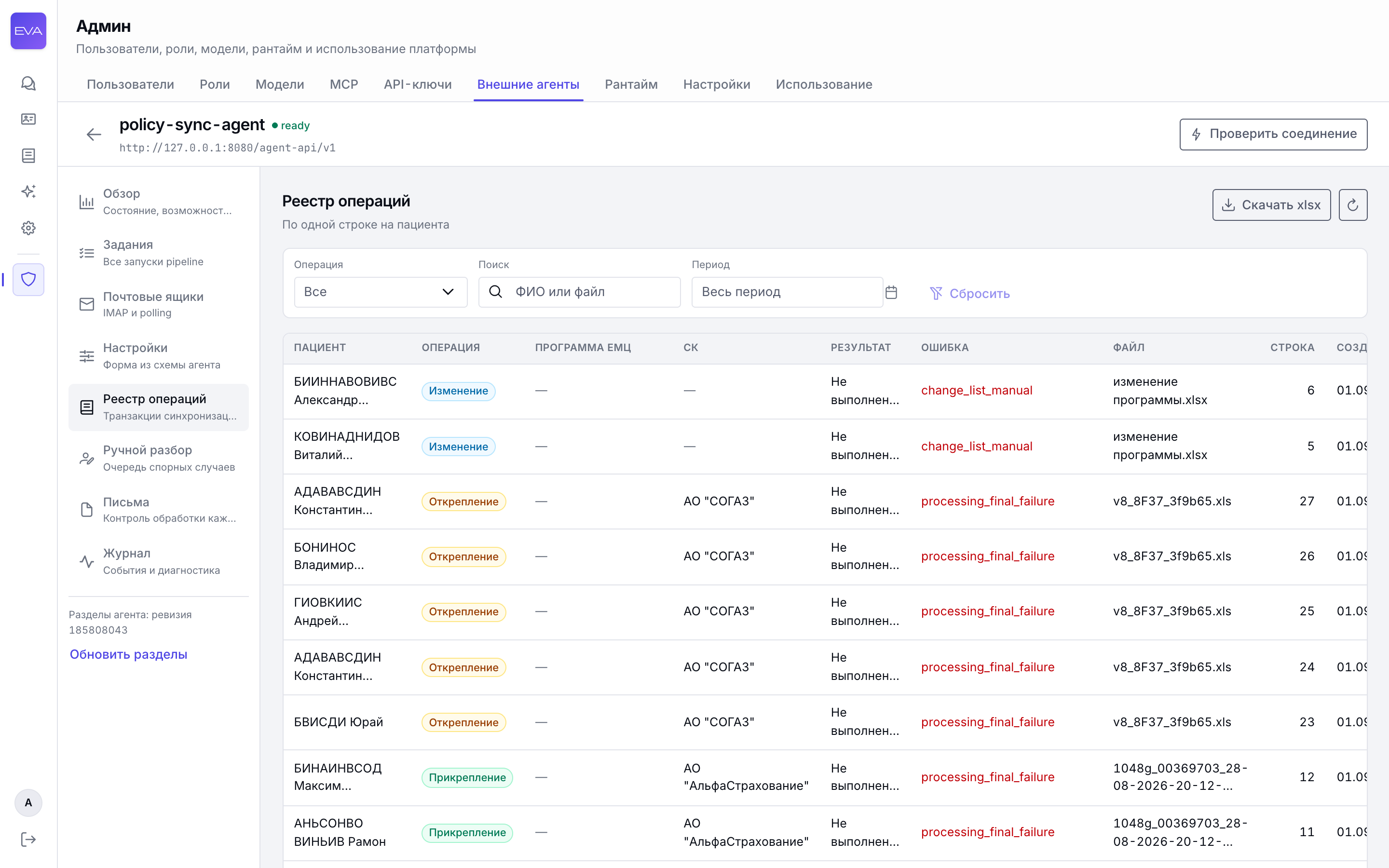Switch to Роли tab

tap(215, 84)
